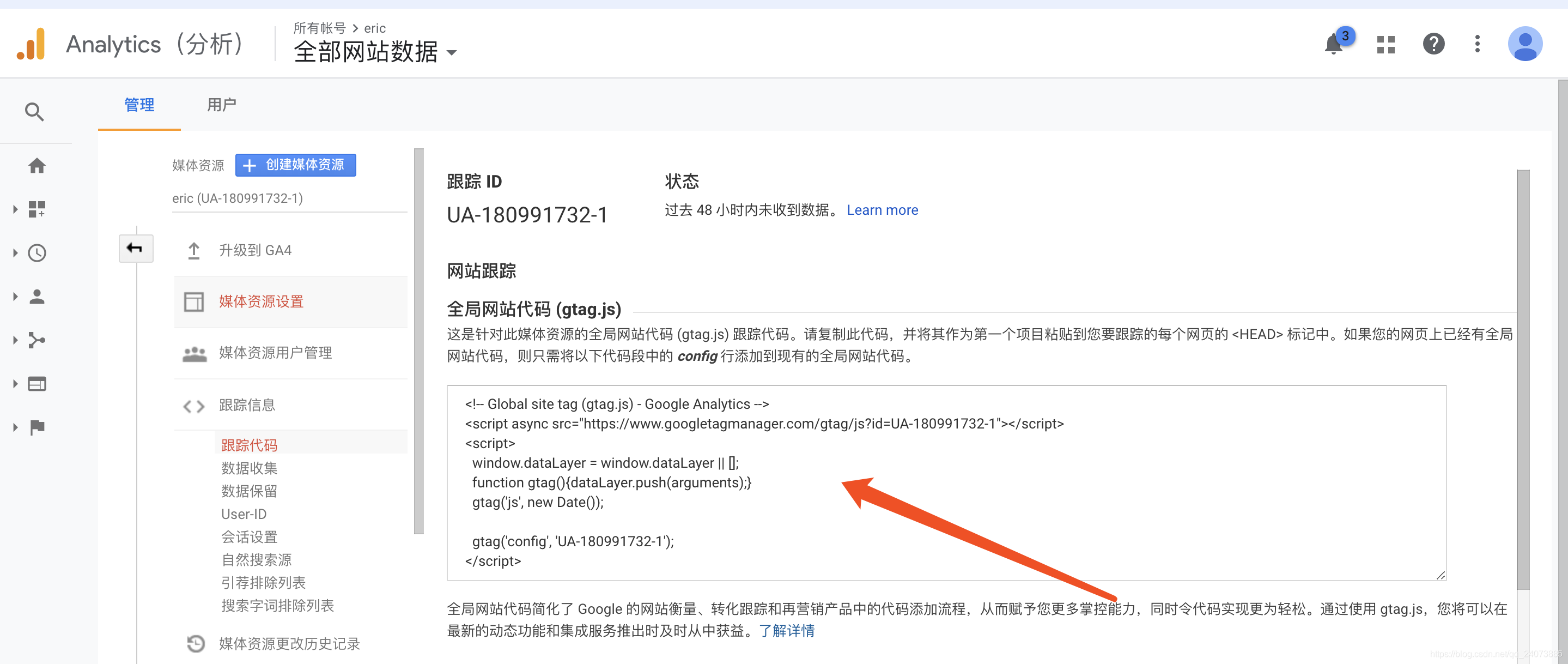Select 数据收集 under tracking info
Viewport: 1568px width, 664px height.
[249, 468]
